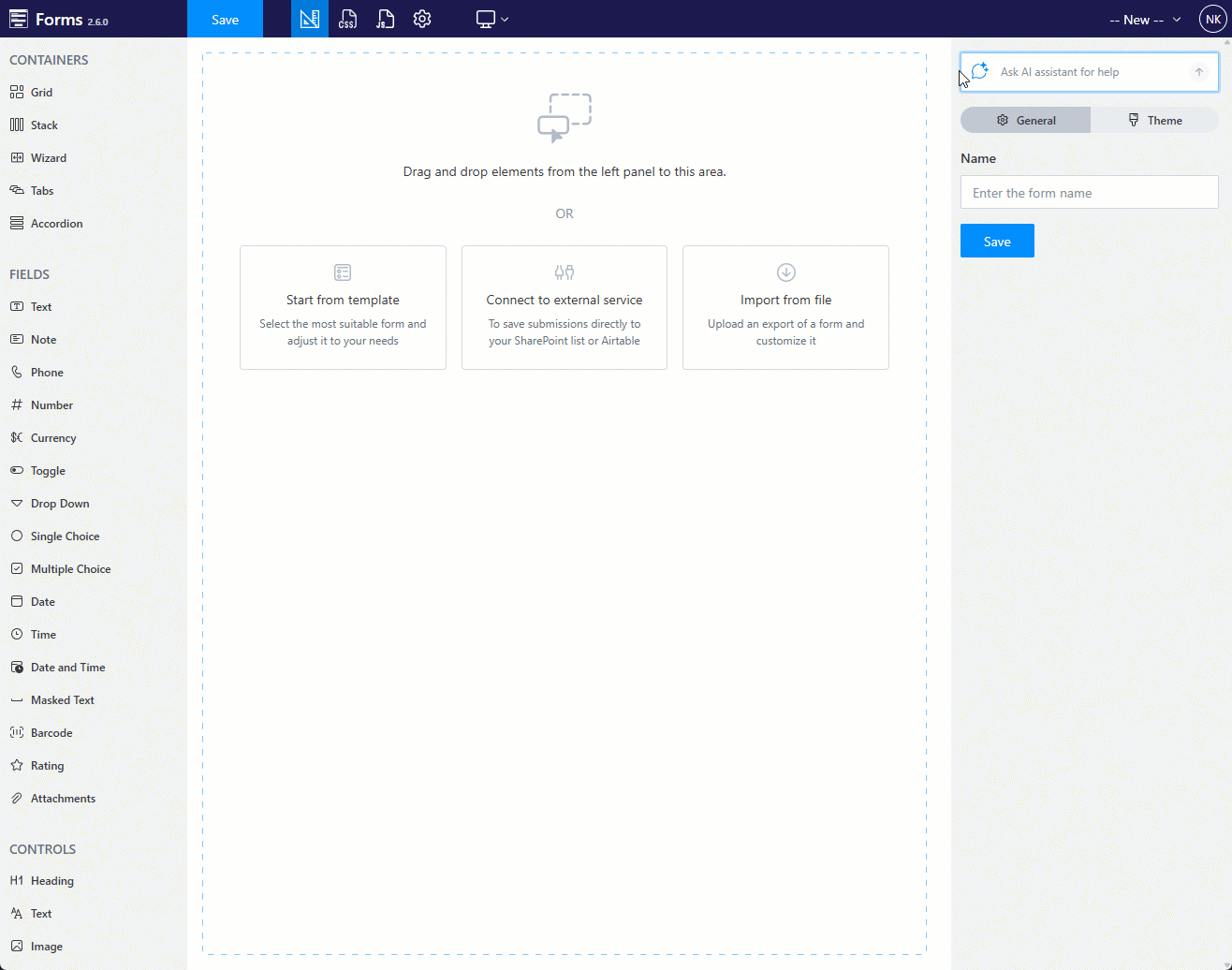Click the blue Save button under Name
The height and width of the screenshot is (970, 1232).
[x=997, y=241]
